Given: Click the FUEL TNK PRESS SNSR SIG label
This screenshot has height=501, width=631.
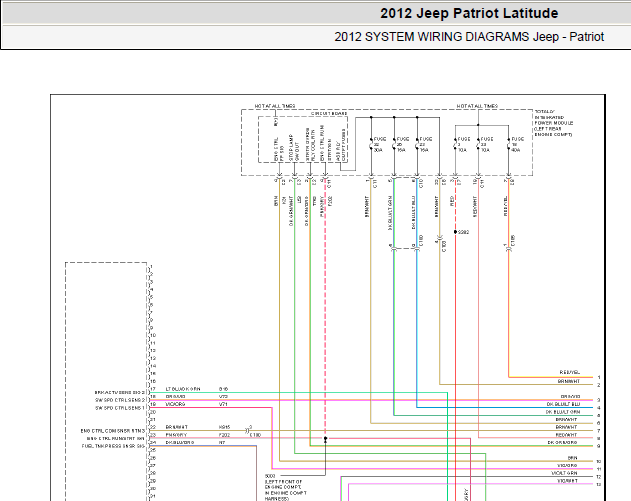Looking at the screenshot, I should point(113,446).
